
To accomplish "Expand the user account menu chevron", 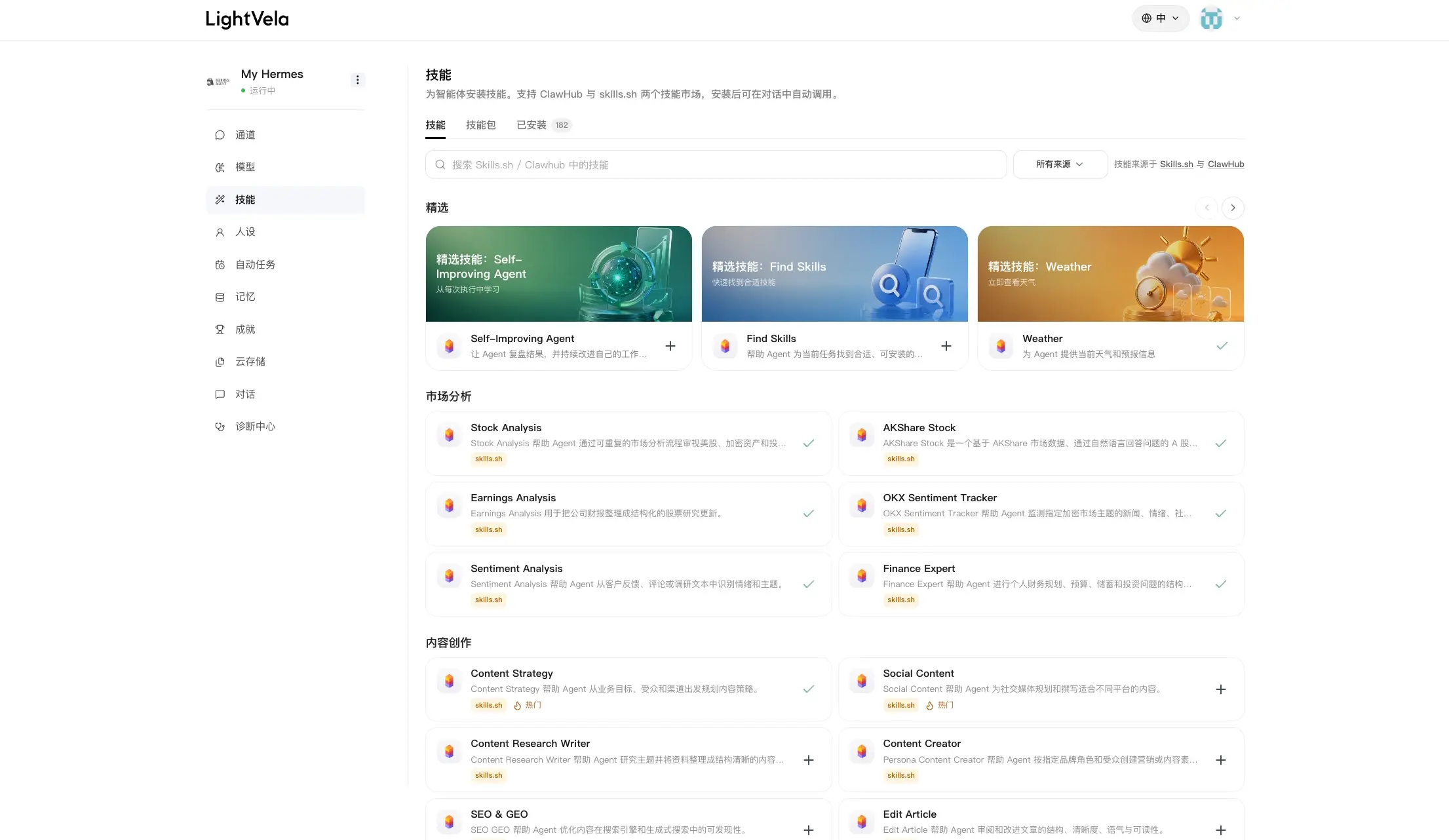I will click(1237, 18).
